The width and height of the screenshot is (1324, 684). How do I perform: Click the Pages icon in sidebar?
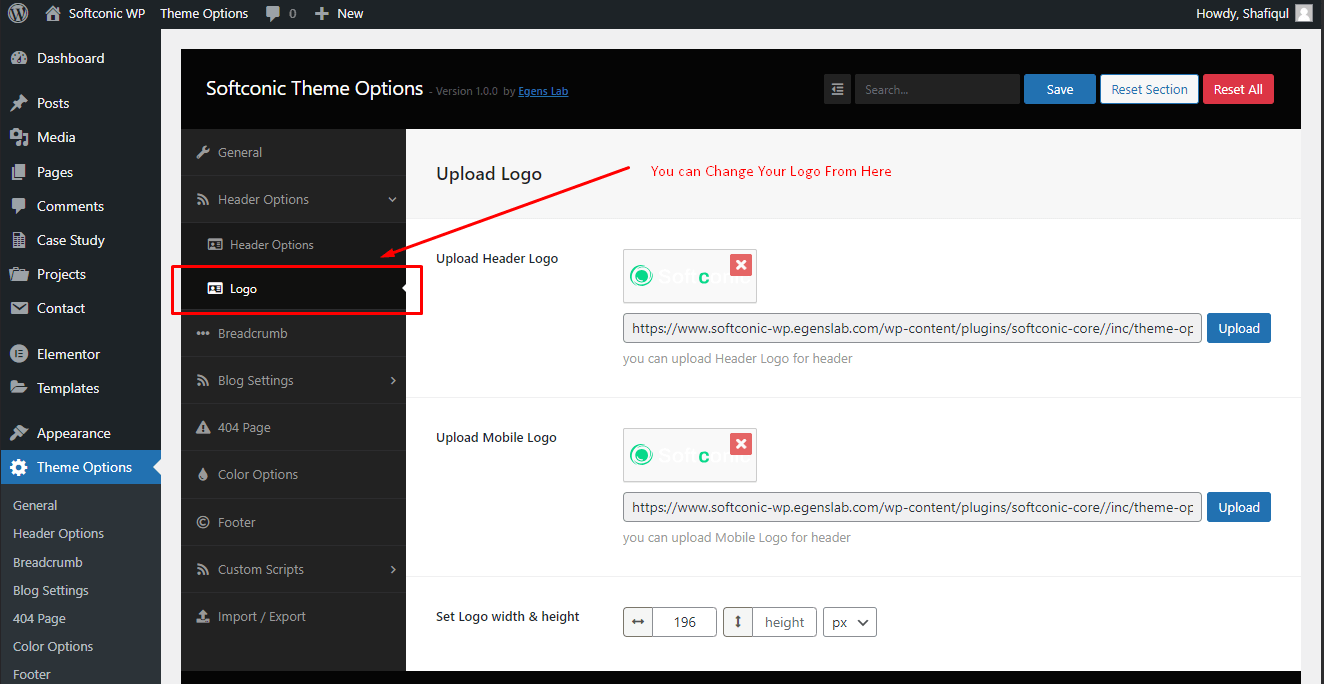(x=18, y=172)
